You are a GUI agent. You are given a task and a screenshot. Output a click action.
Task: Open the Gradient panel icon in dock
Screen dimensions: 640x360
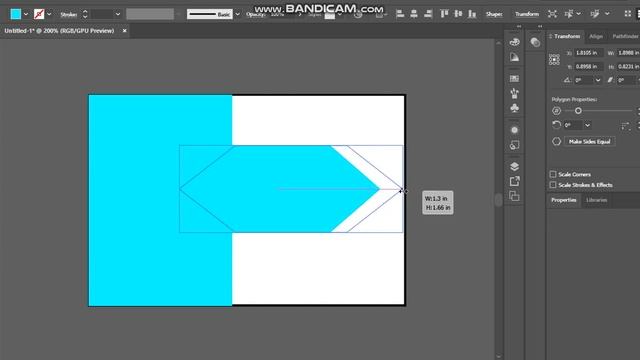pyautogui.click(x=514, y=57)
